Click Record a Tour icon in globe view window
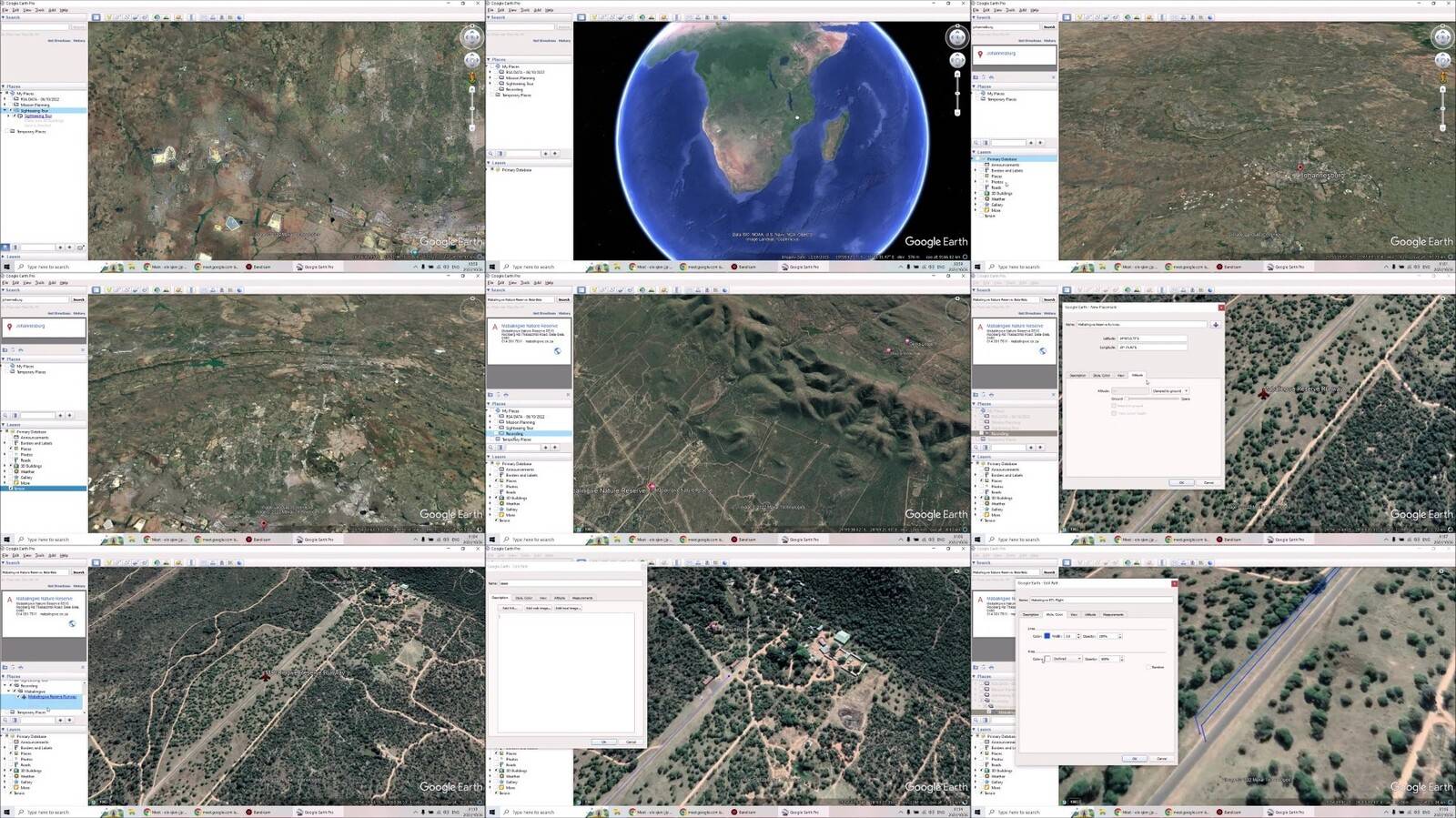 point(630,17)
